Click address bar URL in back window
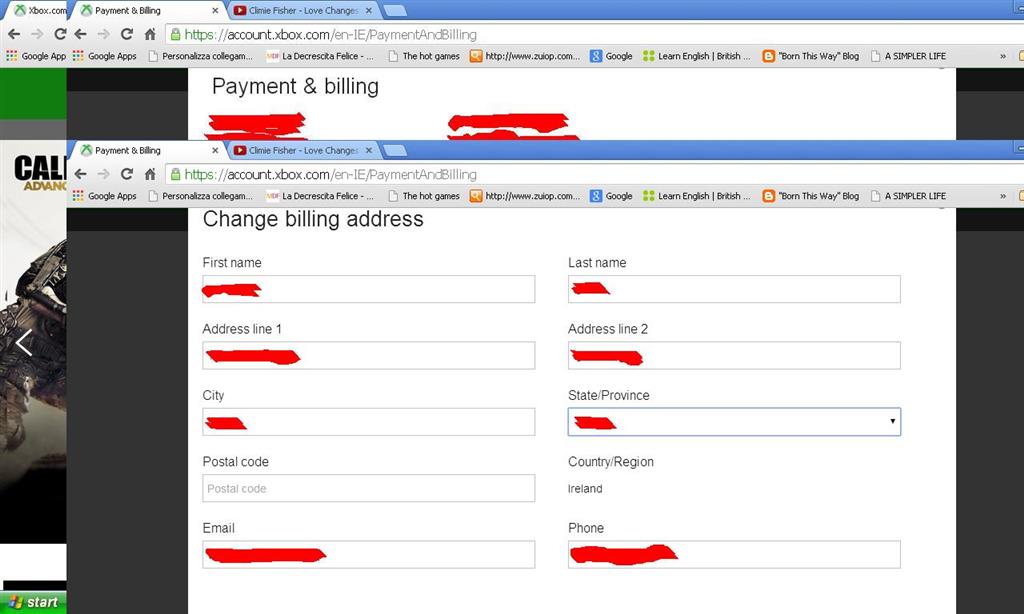Viewport: 1024px width, 614px height. pos(330,35)
